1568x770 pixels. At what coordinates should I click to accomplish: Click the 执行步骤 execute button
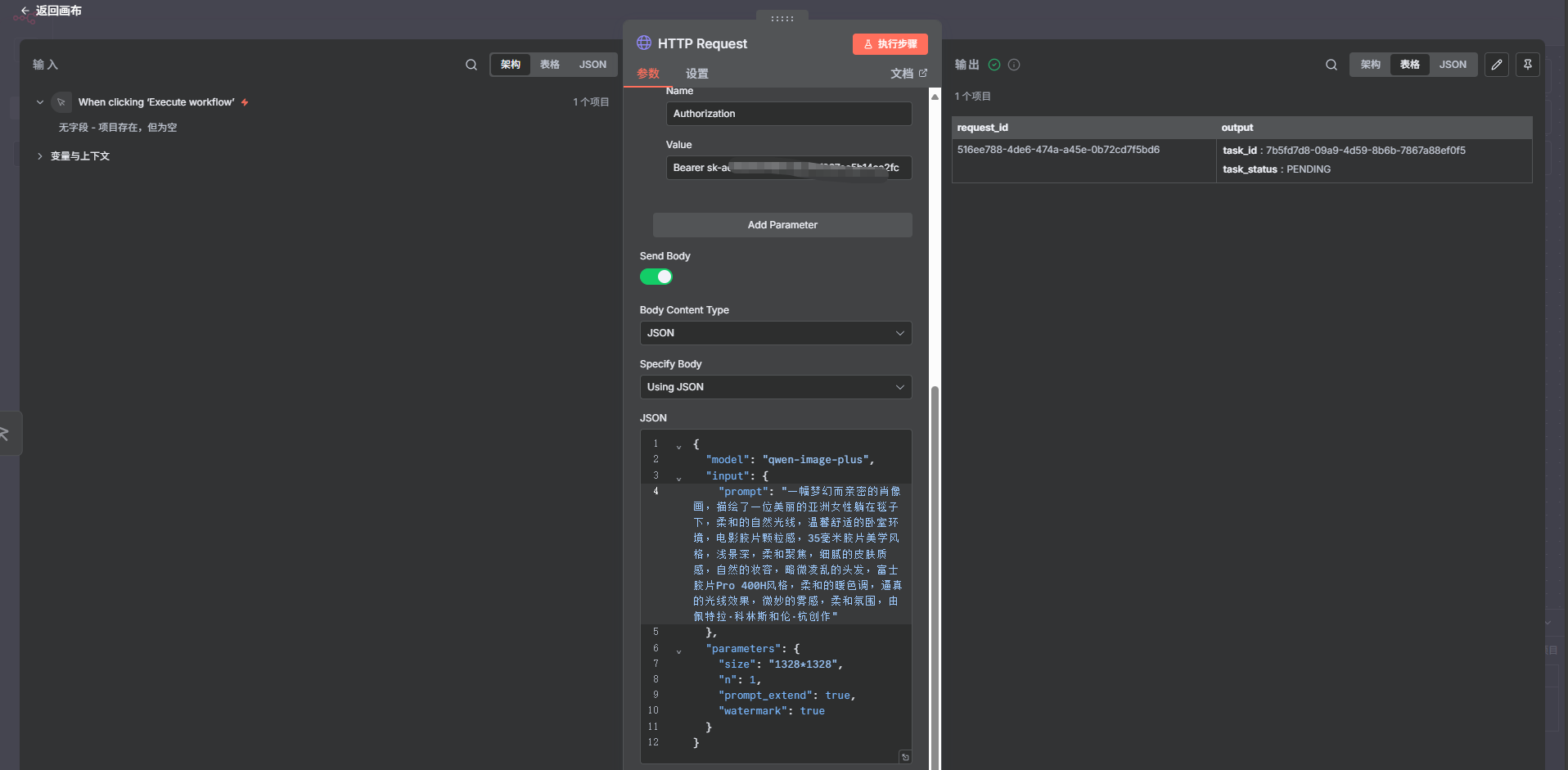point(890,44)
